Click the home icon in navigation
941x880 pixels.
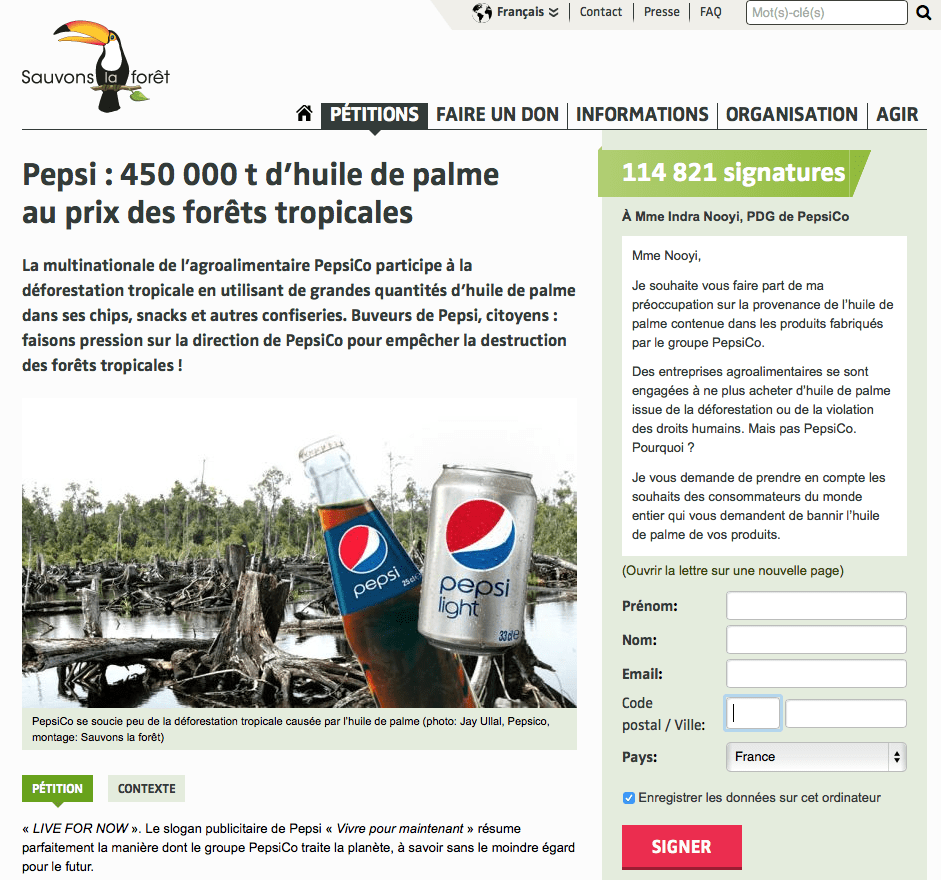point(304,113)
